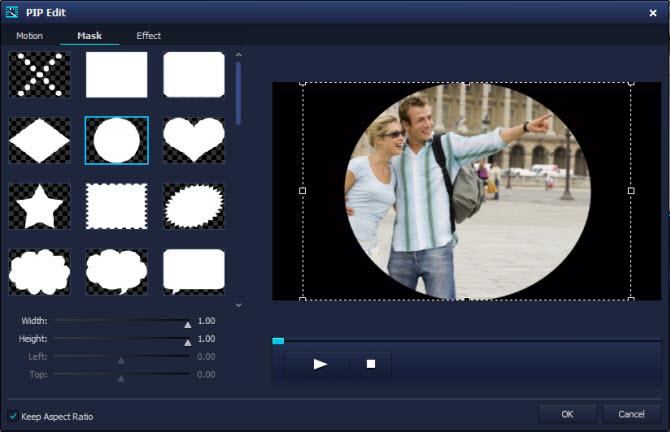Click the mask list scroll down arrow
670x432 pixels.
click(238, 305)
